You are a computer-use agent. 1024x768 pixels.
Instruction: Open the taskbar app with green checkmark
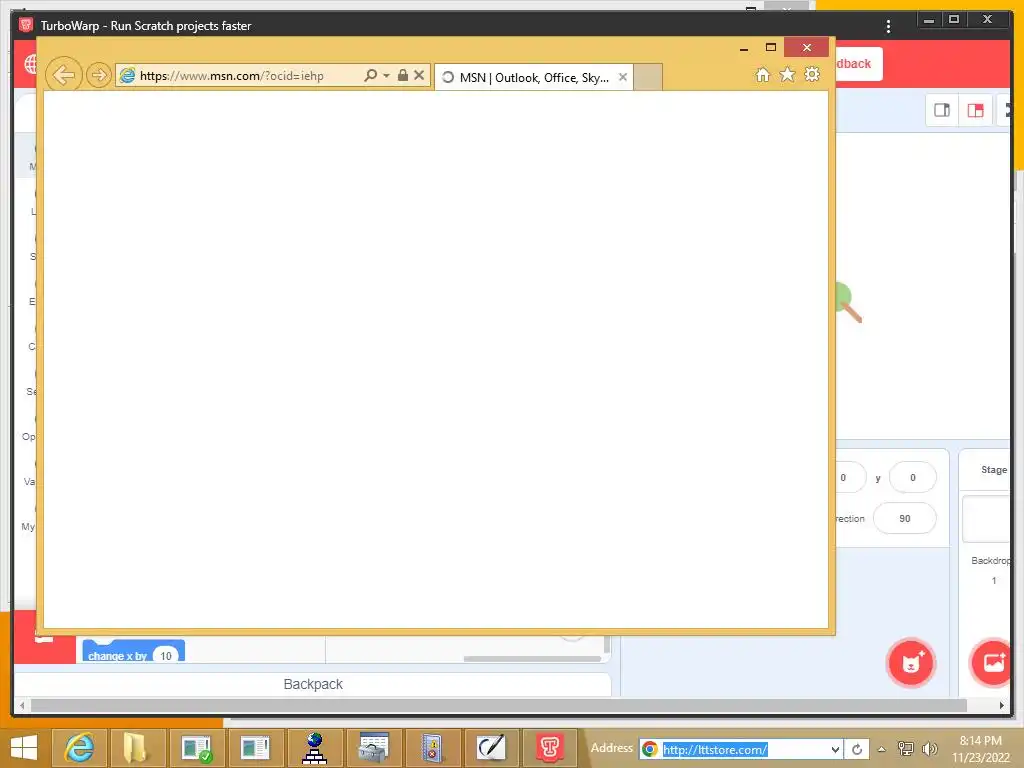point(196,748)
